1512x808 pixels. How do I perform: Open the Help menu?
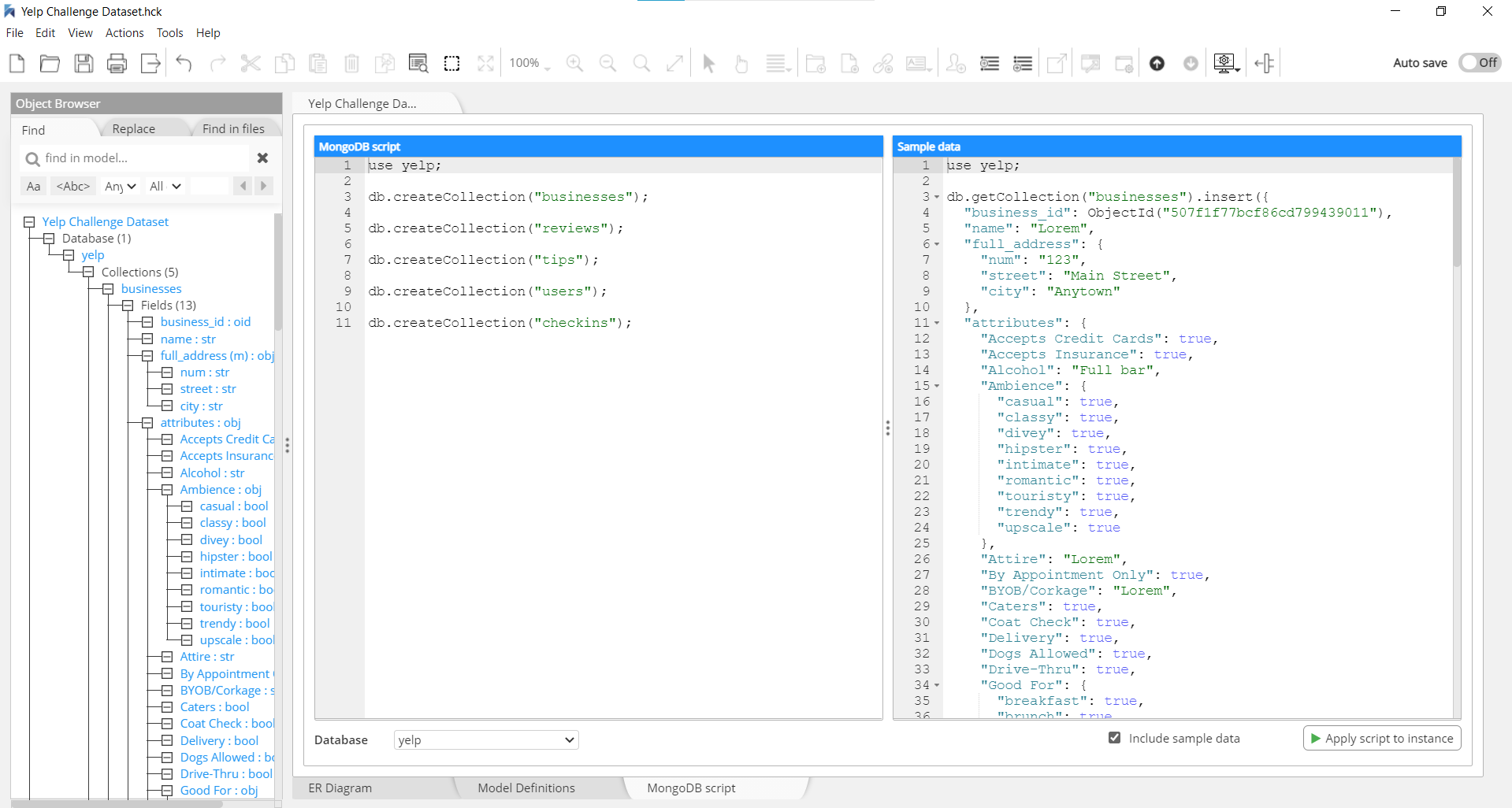208,33
